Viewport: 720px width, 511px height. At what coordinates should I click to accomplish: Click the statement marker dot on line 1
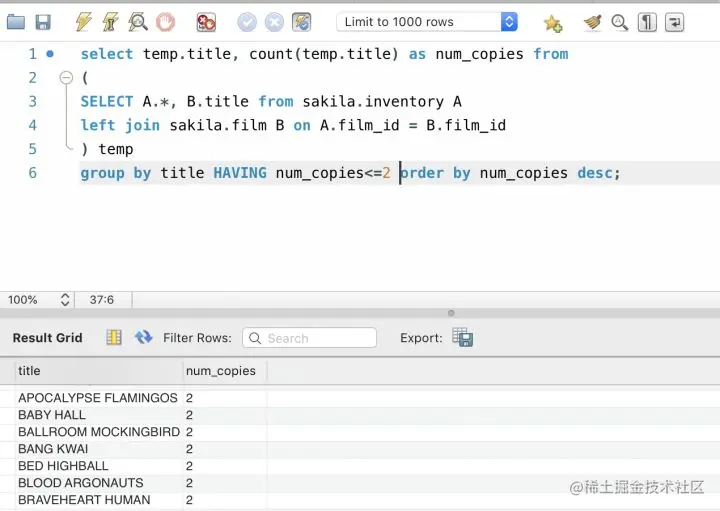(50, 54)
